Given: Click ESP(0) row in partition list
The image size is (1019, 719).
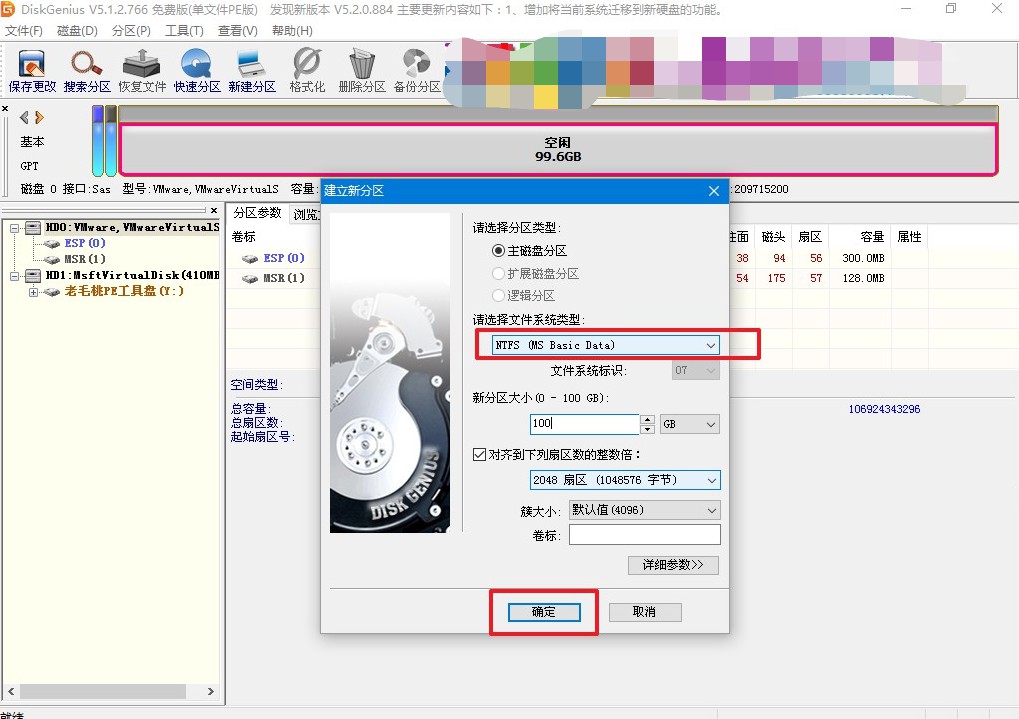Looking at the screenshot, I should pyautogui.click(x=283, y=258).
